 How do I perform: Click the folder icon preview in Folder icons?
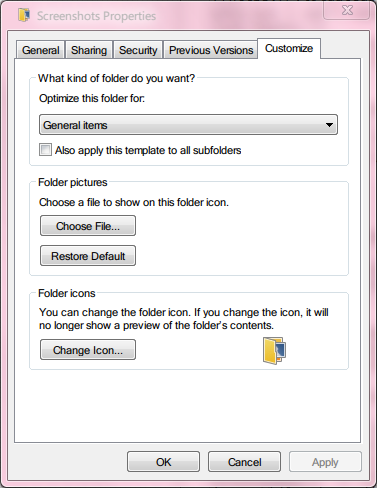pos(274,351)
